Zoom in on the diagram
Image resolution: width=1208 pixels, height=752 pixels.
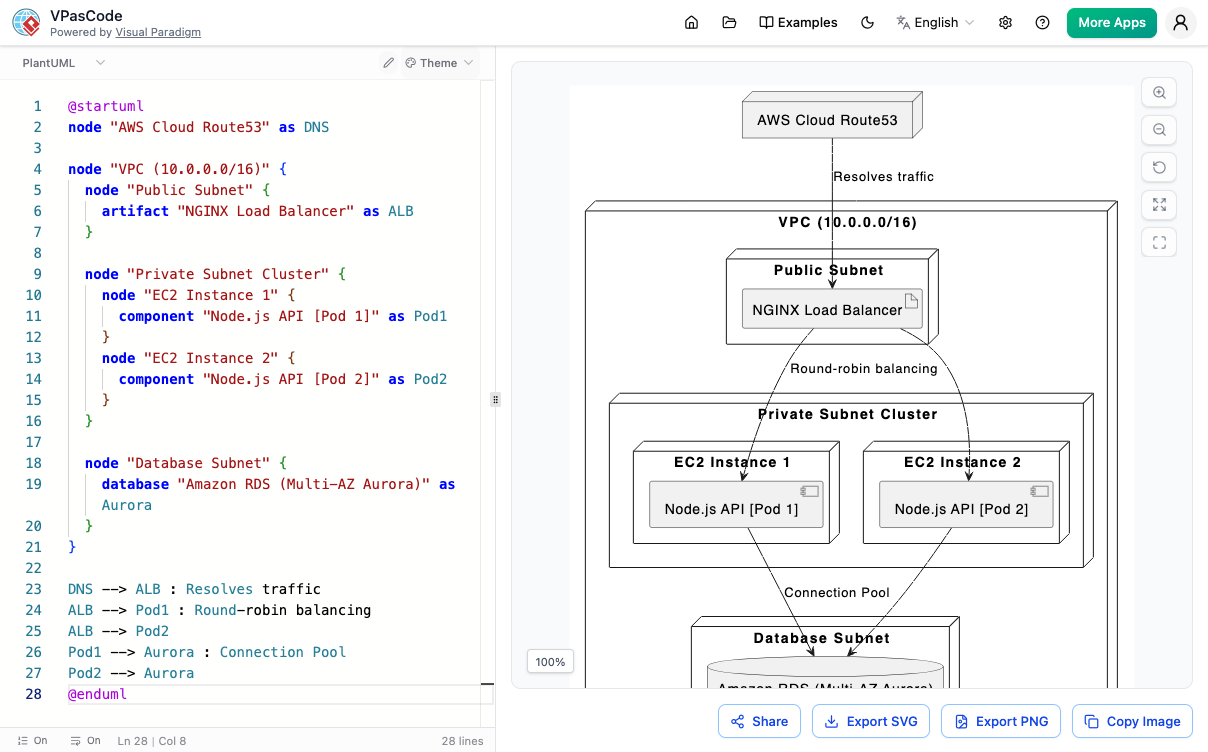coord(1159,92)
